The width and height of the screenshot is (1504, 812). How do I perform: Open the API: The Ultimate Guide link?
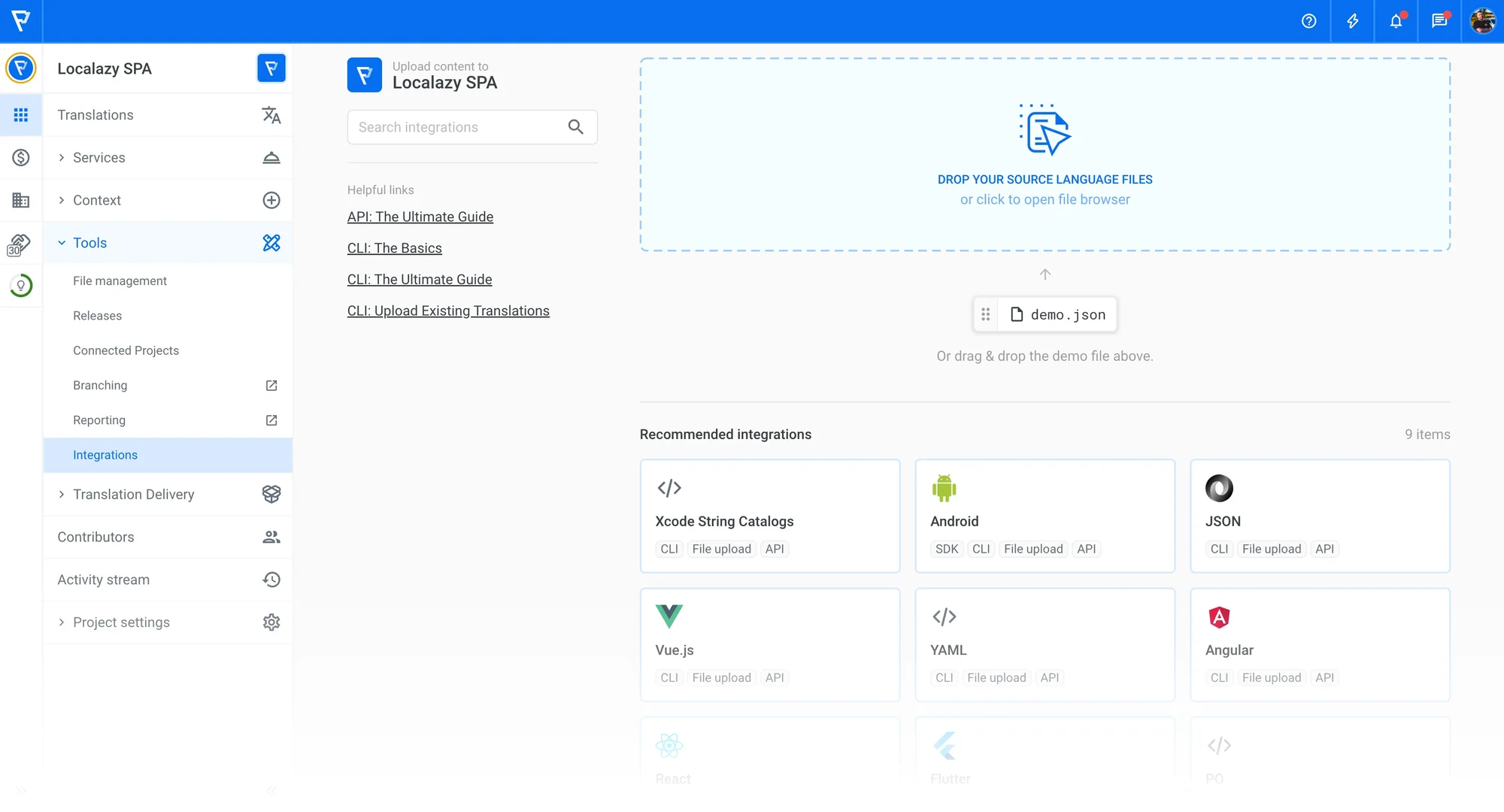point(420,217)
